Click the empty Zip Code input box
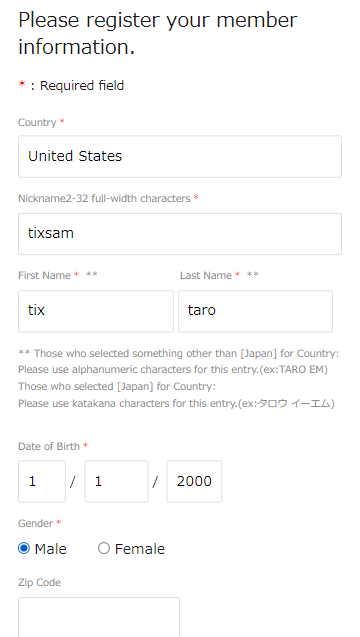The width and height of the screenshot is (360, 637). (99, 618)
